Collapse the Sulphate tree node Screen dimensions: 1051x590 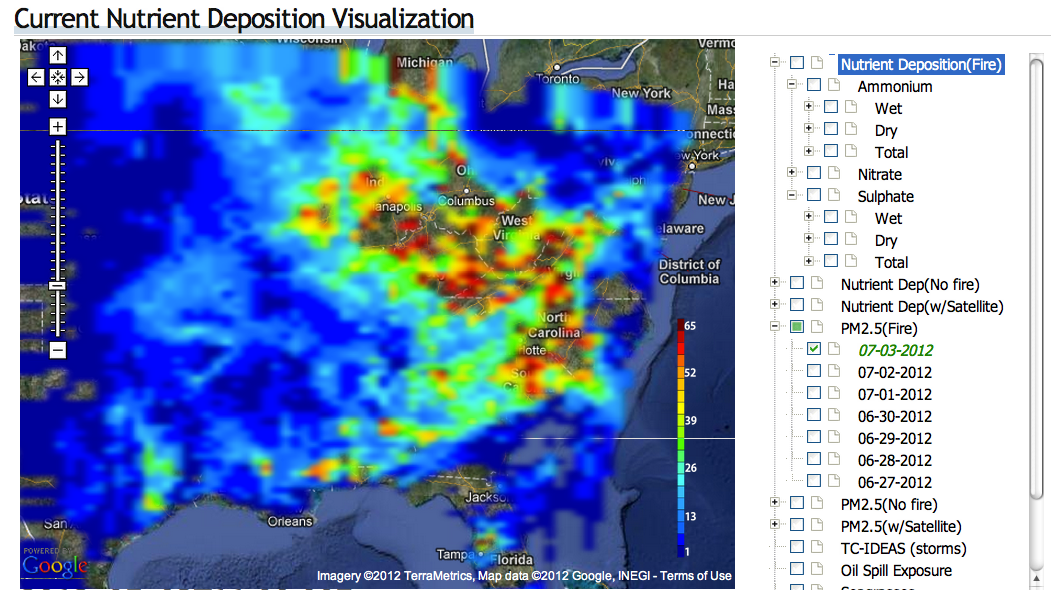(792, 194)
